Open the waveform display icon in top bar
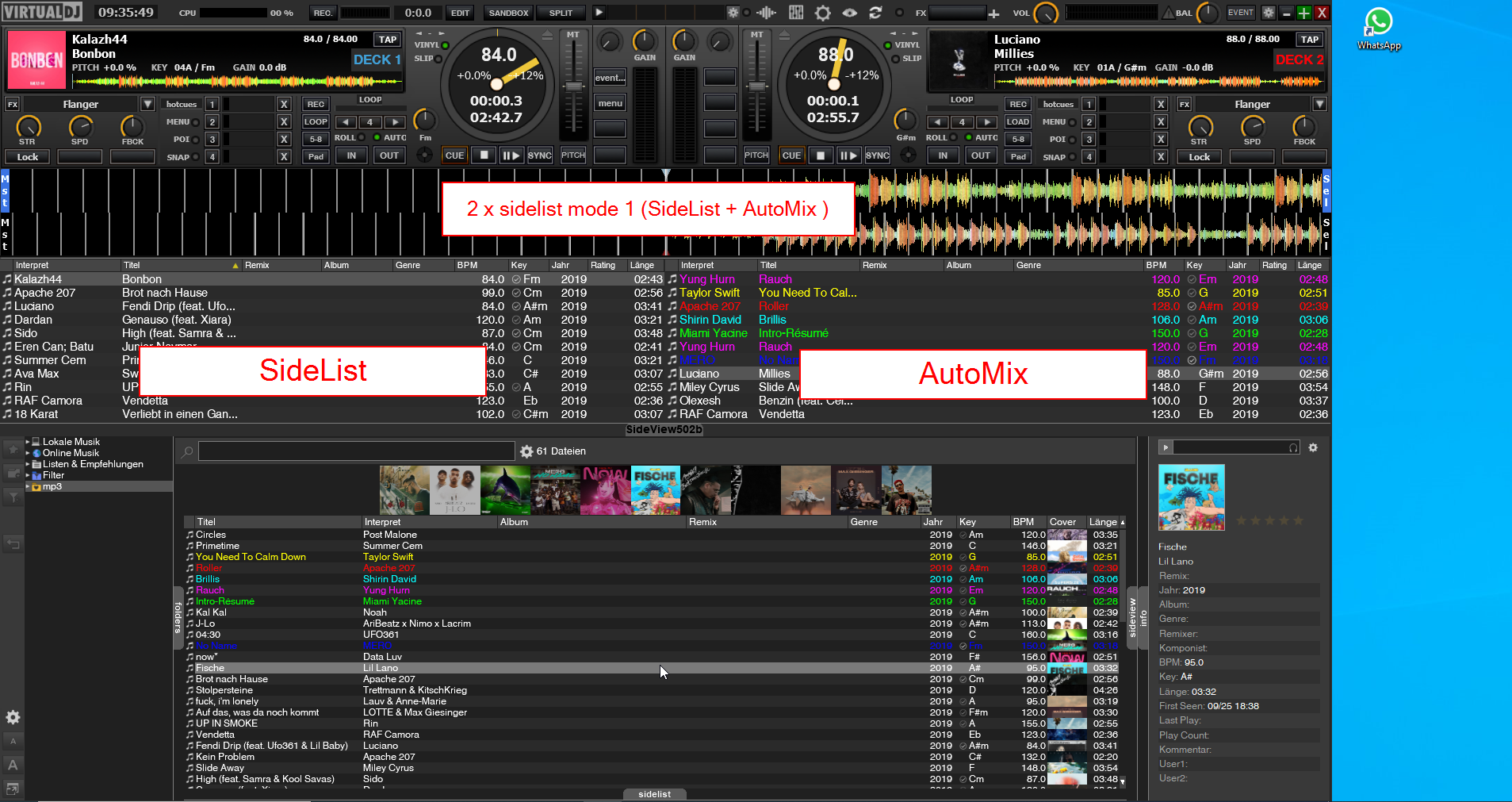The image size is (1512, 802). 766,13
